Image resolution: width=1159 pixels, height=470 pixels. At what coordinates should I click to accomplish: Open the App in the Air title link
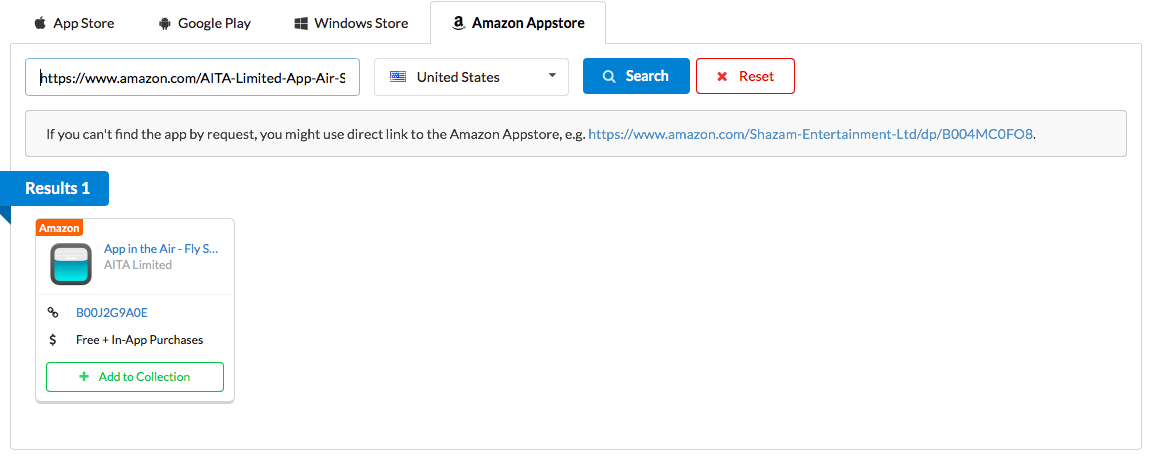tap(161, 249)
